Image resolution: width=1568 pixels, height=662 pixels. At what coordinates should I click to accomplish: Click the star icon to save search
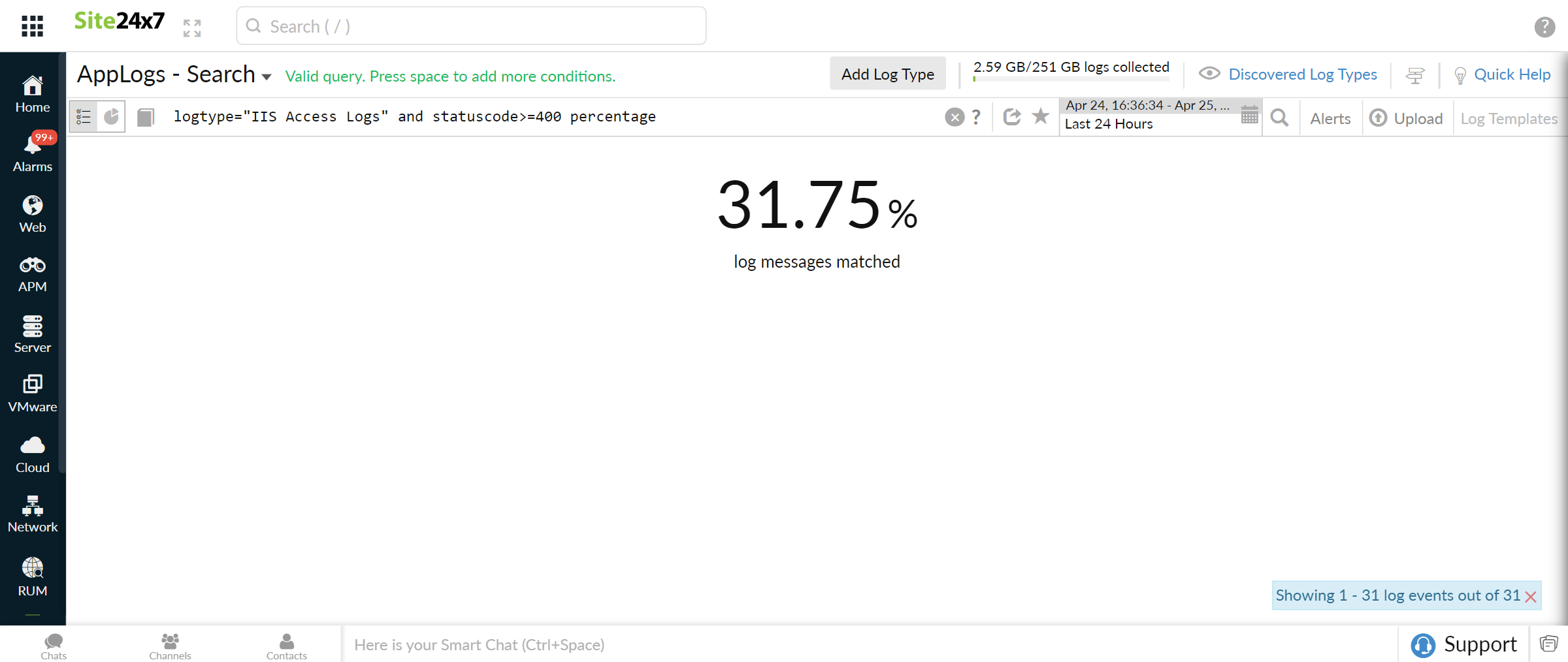coord(1041,117)
